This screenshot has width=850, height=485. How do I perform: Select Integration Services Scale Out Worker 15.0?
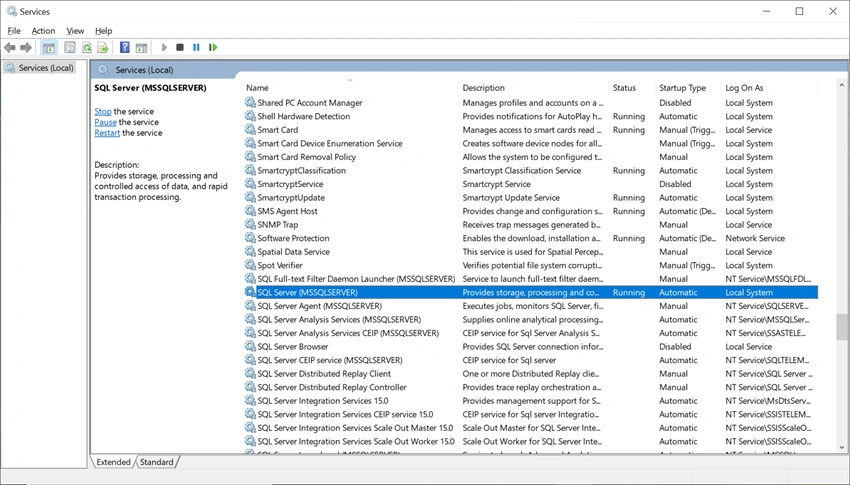click(x=530, y=441)
